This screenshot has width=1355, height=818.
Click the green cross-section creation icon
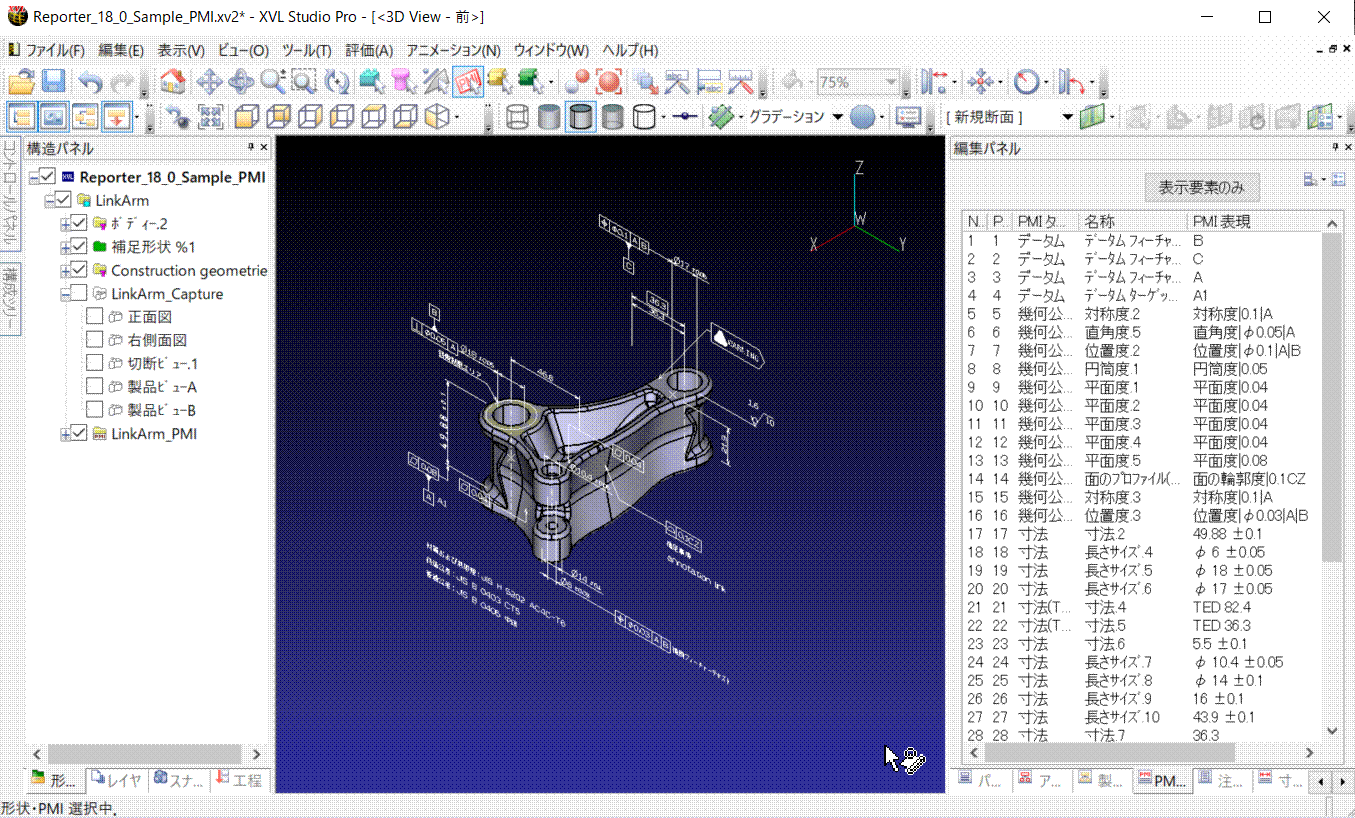(1091, 117)
